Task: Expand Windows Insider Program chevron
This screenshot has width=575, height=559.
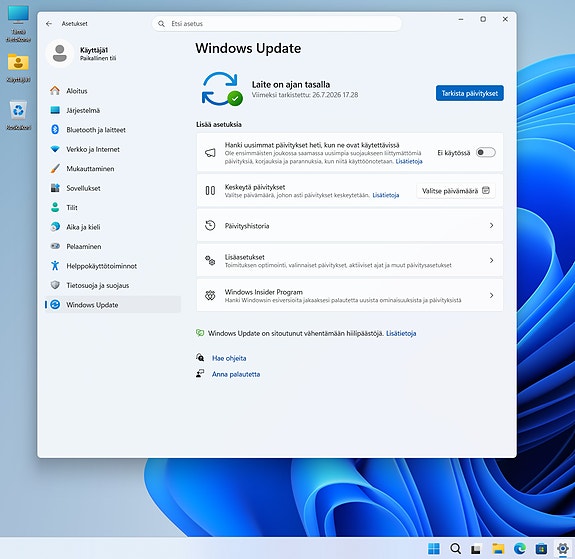Action: (491, 295)
